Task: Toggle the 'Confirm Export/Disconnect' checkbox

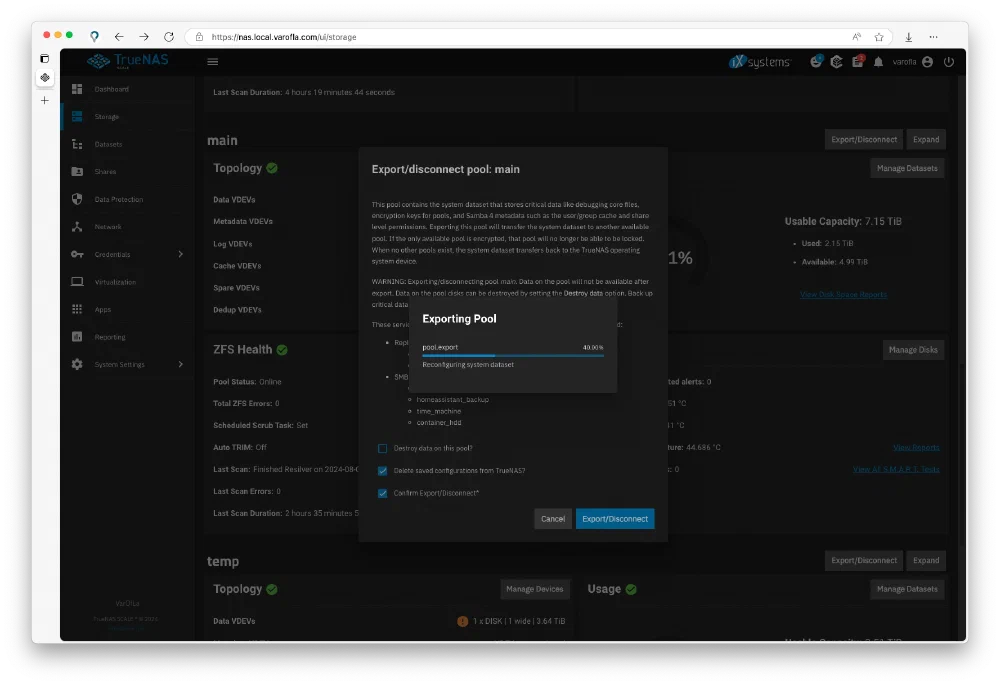Action: tap(383, 493)
